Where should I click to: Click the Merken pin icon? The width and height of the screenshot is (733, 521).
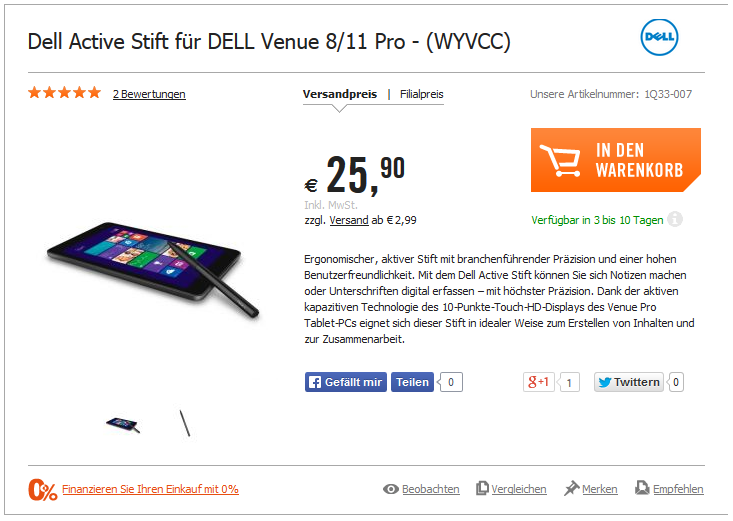(571, 488)
